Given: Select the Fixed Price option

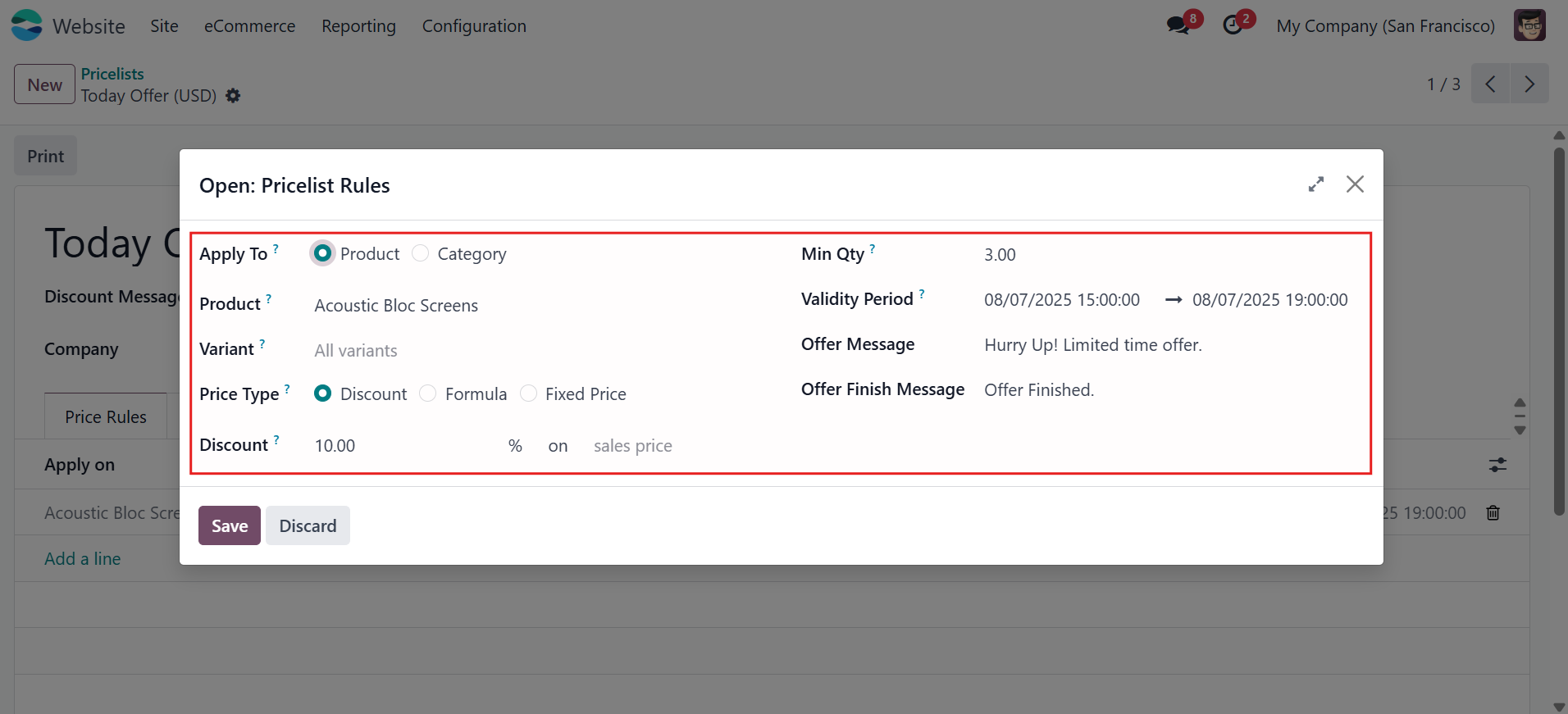Looking at the screenshot, I should [529, 393].
